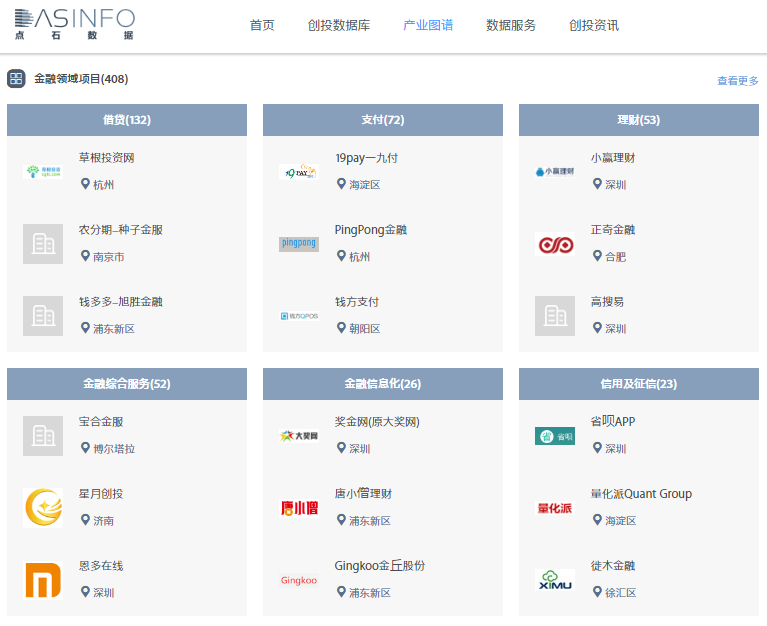The height and width of the screenshot is (626, 767).
Task: Click the grid icon beside 金融领域项目
Action: tap(16, 79)
